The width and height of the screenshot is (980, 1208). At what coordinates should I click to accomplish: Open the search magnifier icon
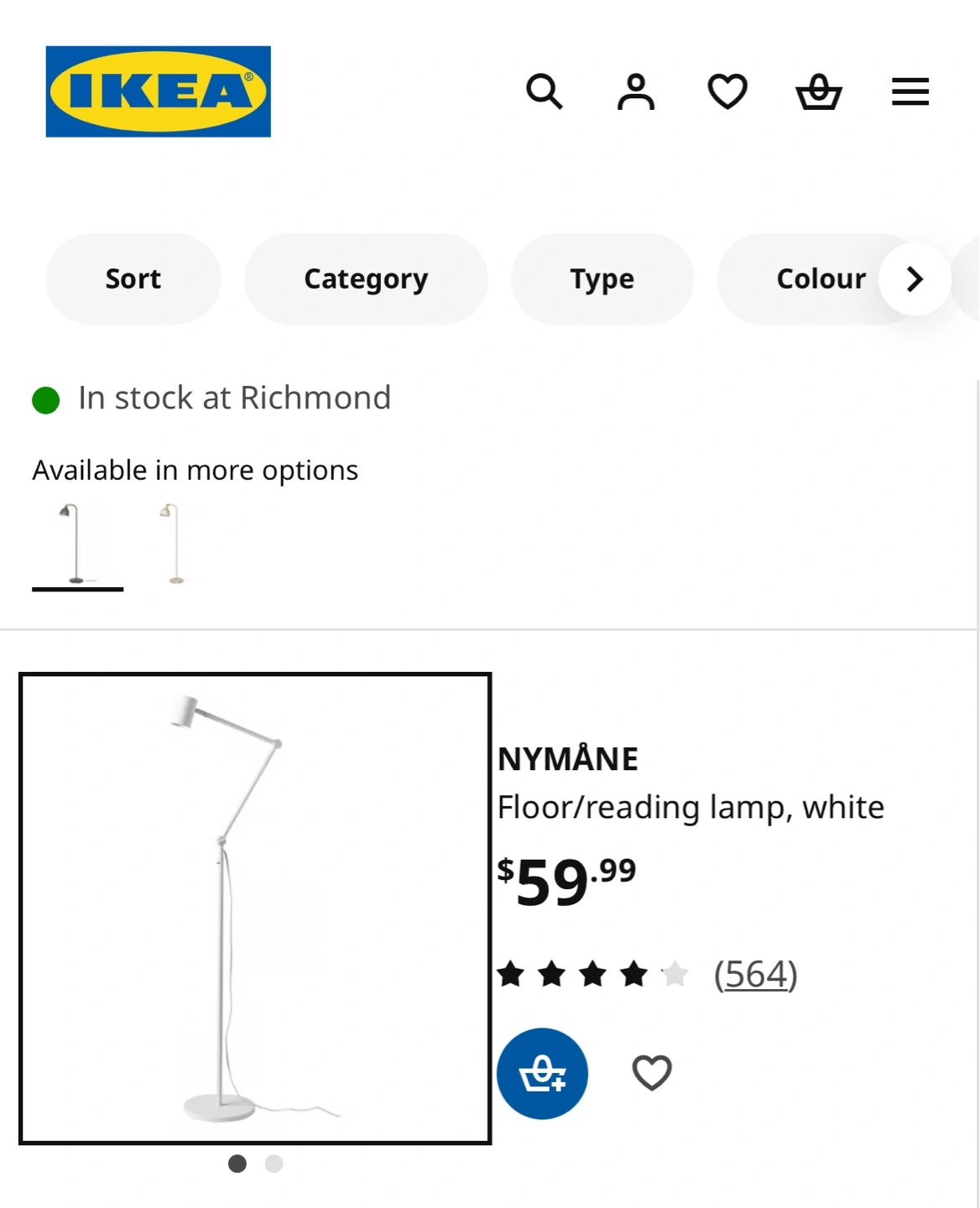[544, 91]
